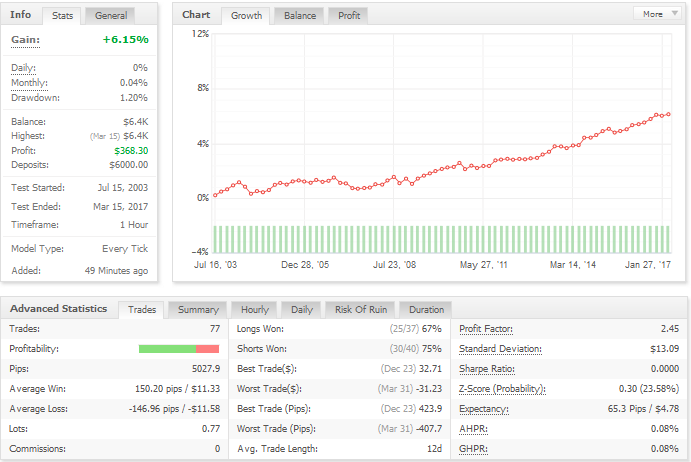Screen dimensions: 691x462
Task: Click the Monthly label in Info
Action: 29,83
